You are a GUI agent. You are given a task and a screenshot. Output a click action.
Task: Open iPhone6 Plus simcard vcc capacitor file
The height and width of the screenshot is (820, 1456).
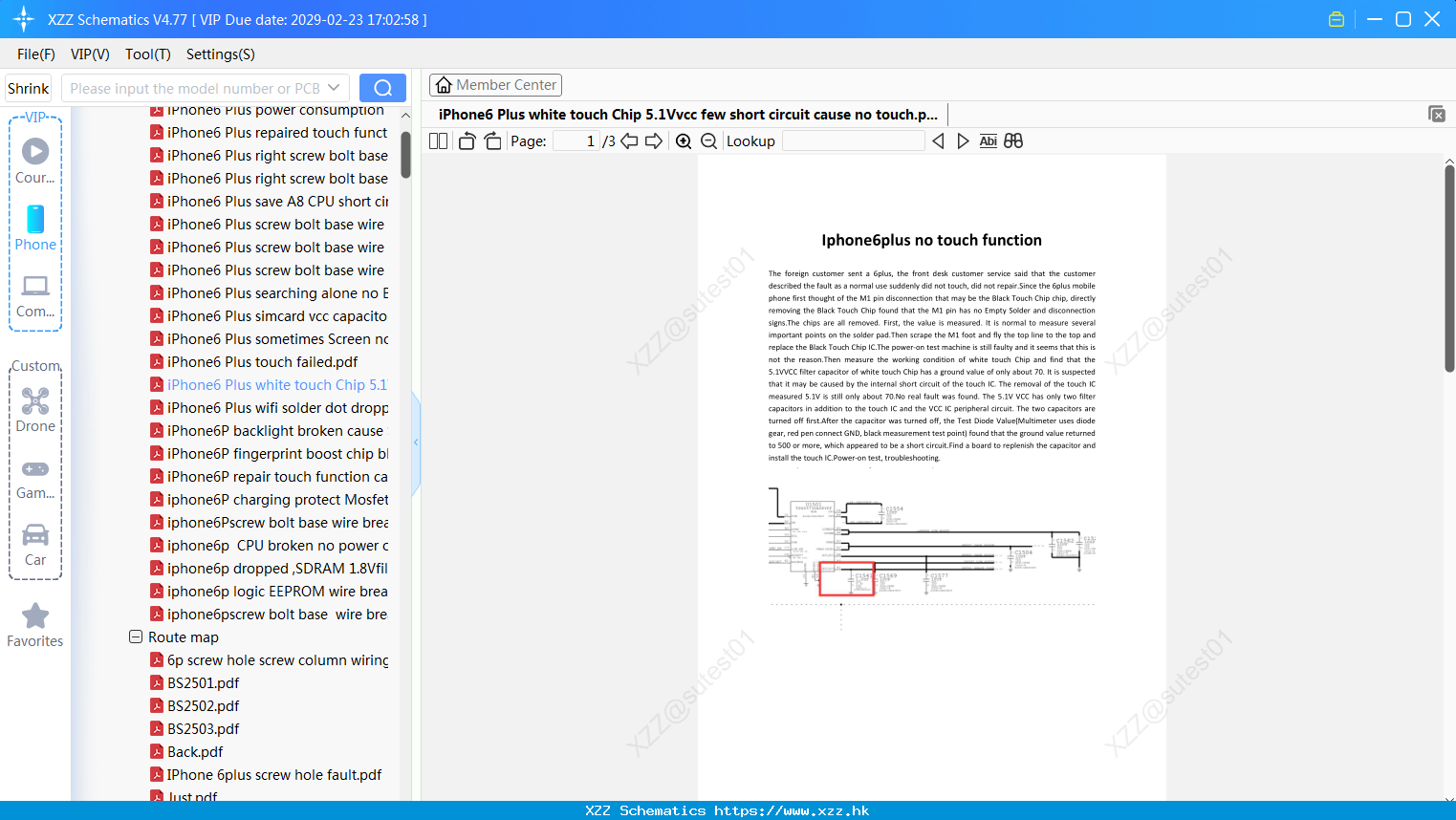tap(269, 316)
